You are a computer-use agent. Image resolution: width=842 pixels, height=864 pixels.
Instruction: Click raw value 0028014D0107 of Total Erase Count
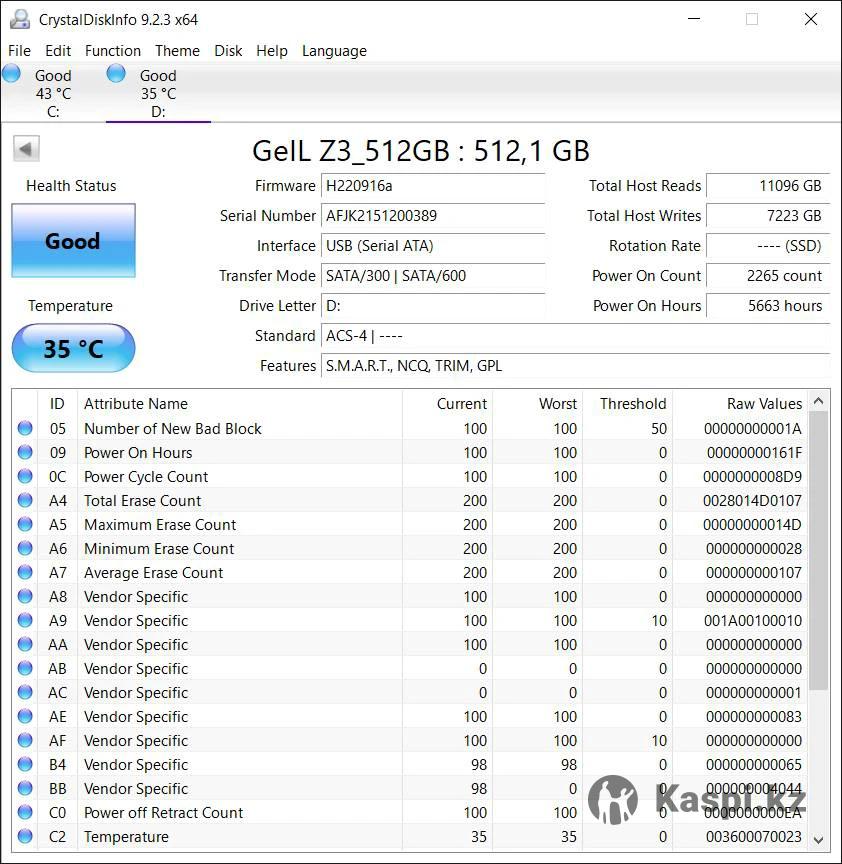752,500
